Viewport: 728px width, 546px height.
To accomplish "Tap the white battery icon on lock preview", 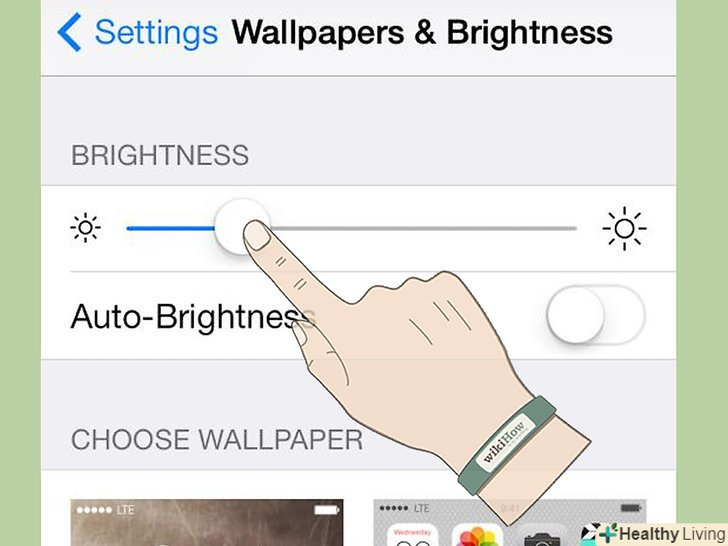I will pyautogui.click(x=326, y=510).
